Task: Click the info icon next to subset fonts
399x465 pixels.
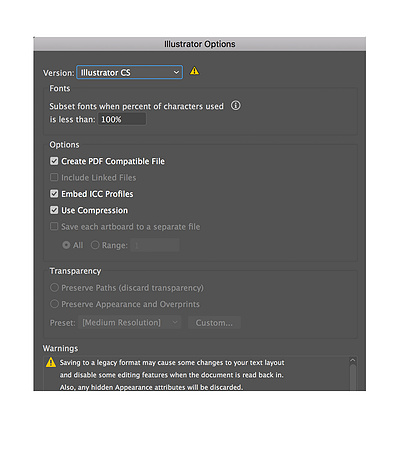Action: 236,106
